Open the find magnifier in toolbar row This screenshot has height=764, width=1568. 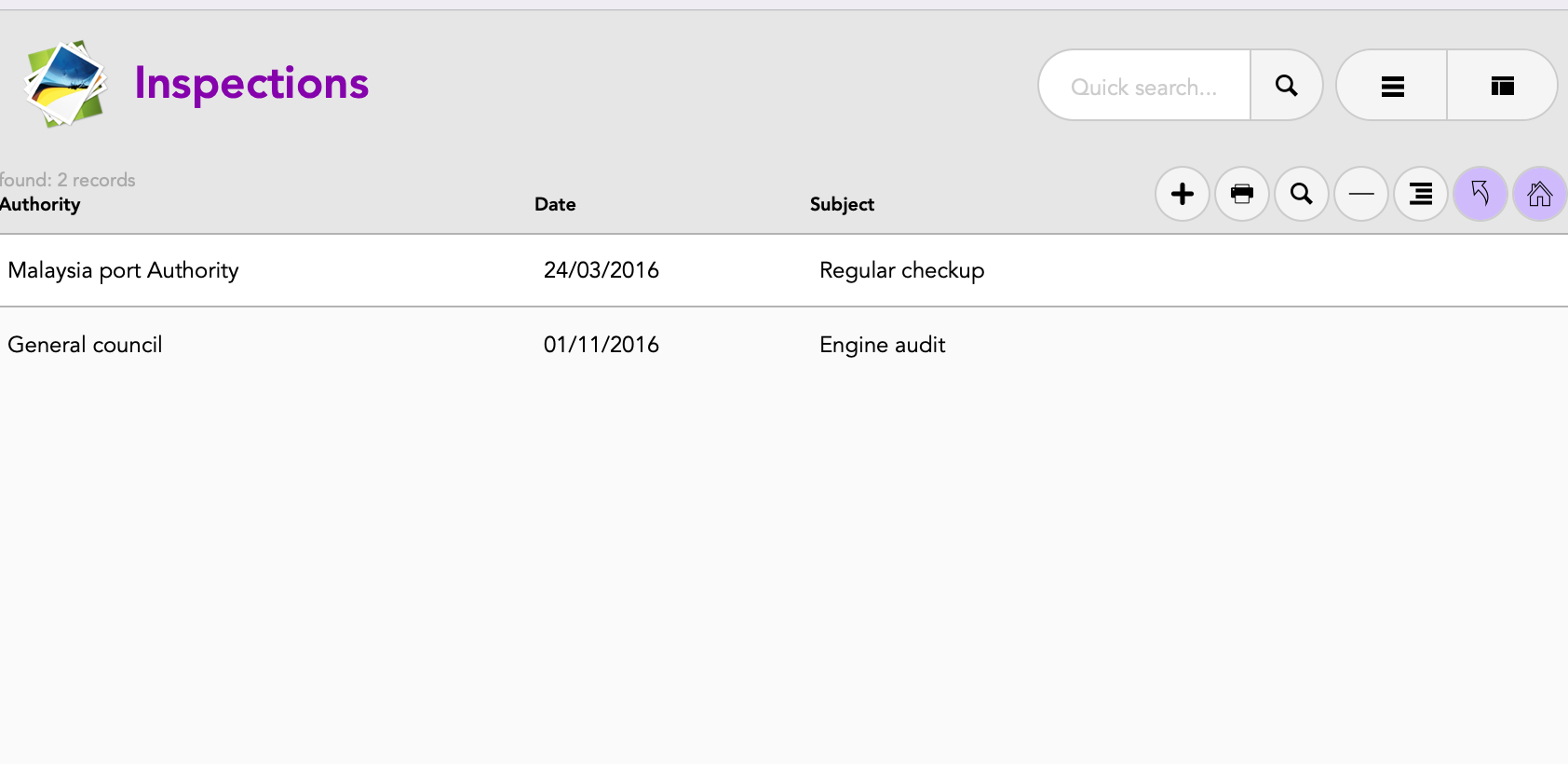1302,194
